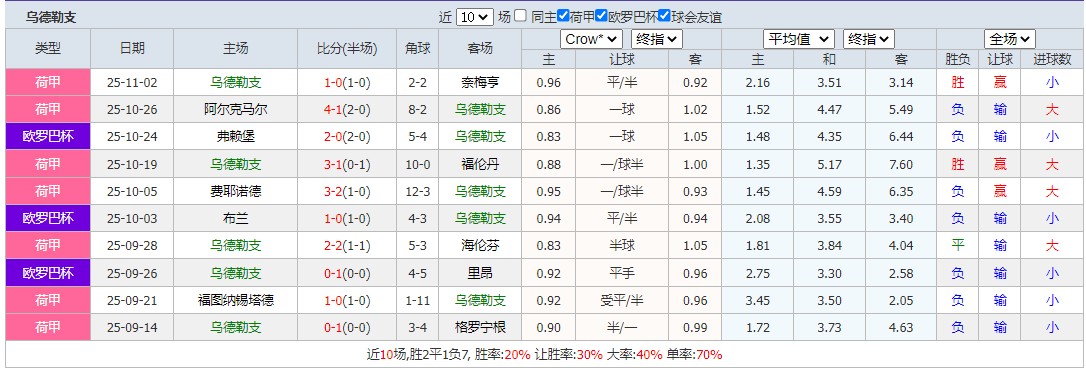The width and height of the screenshot is (1086, 368).
Task: Open the 平均值 odds dropdown
Action: coord(798,40)
